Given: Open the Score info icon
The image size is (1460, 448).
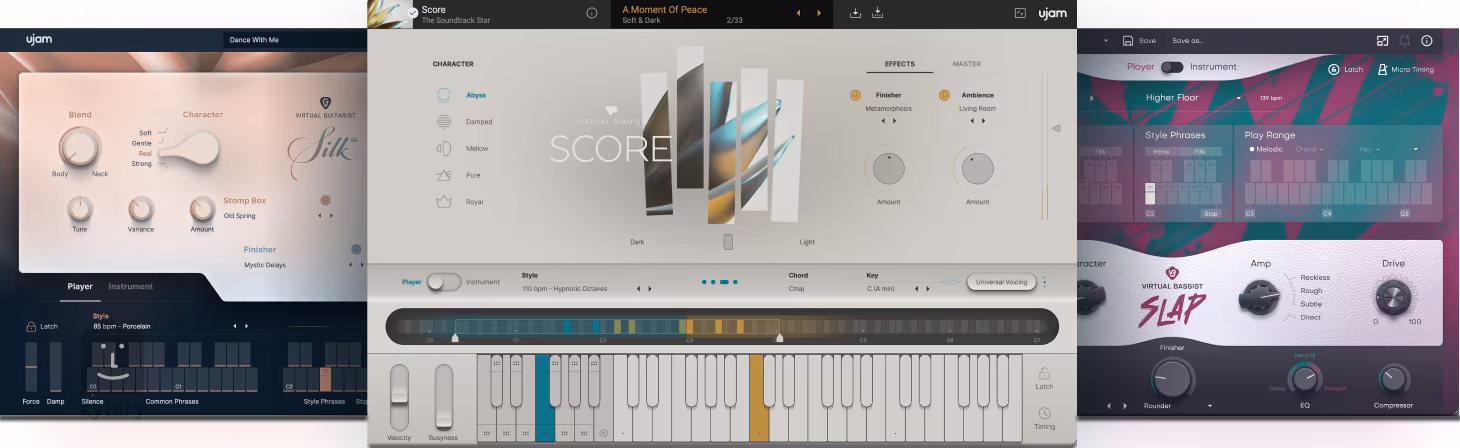Looking at the screenshot, I should point(591,13).
